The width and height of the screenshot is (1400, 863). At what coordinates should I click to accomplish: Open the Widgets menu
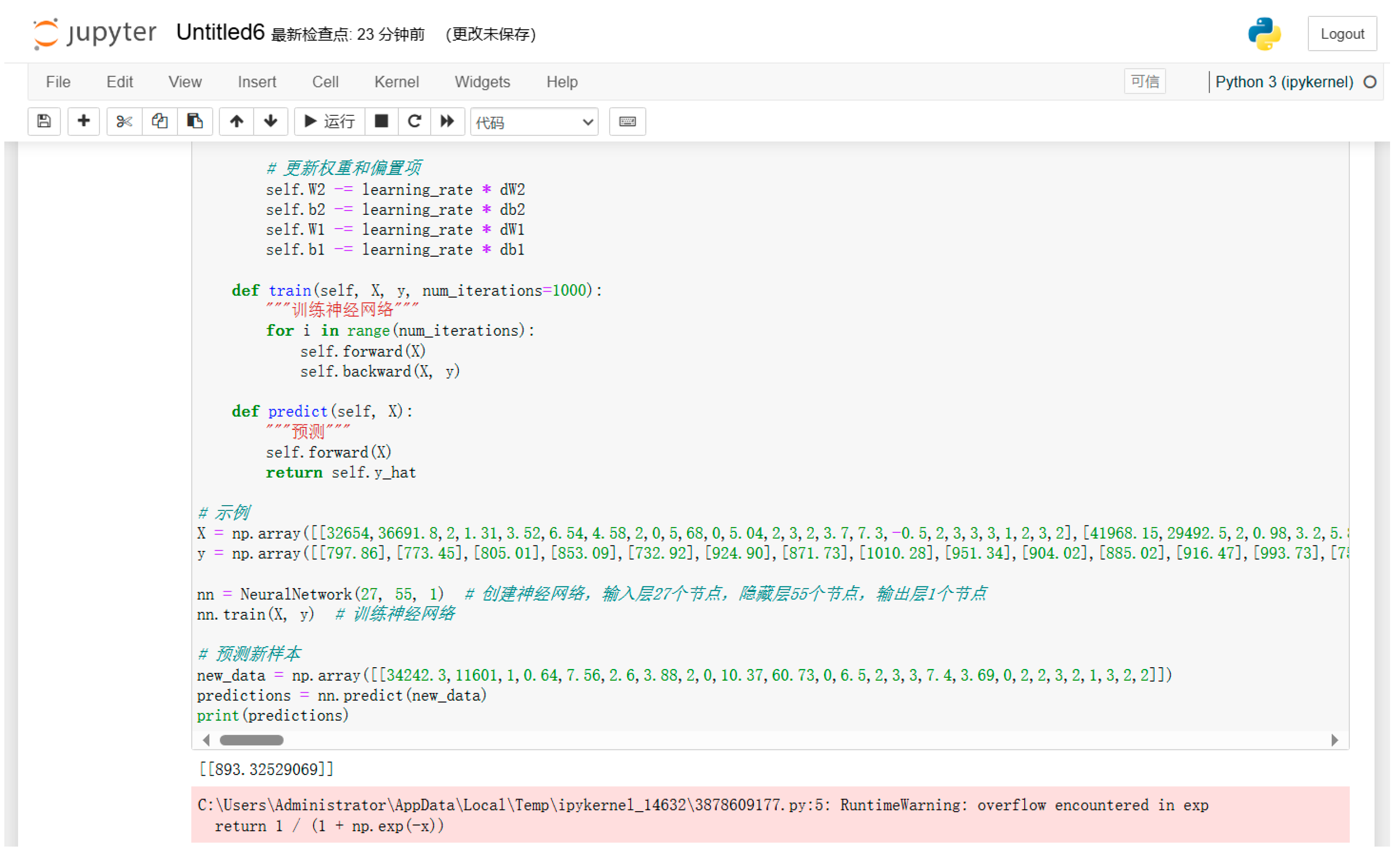pos(482,82)
